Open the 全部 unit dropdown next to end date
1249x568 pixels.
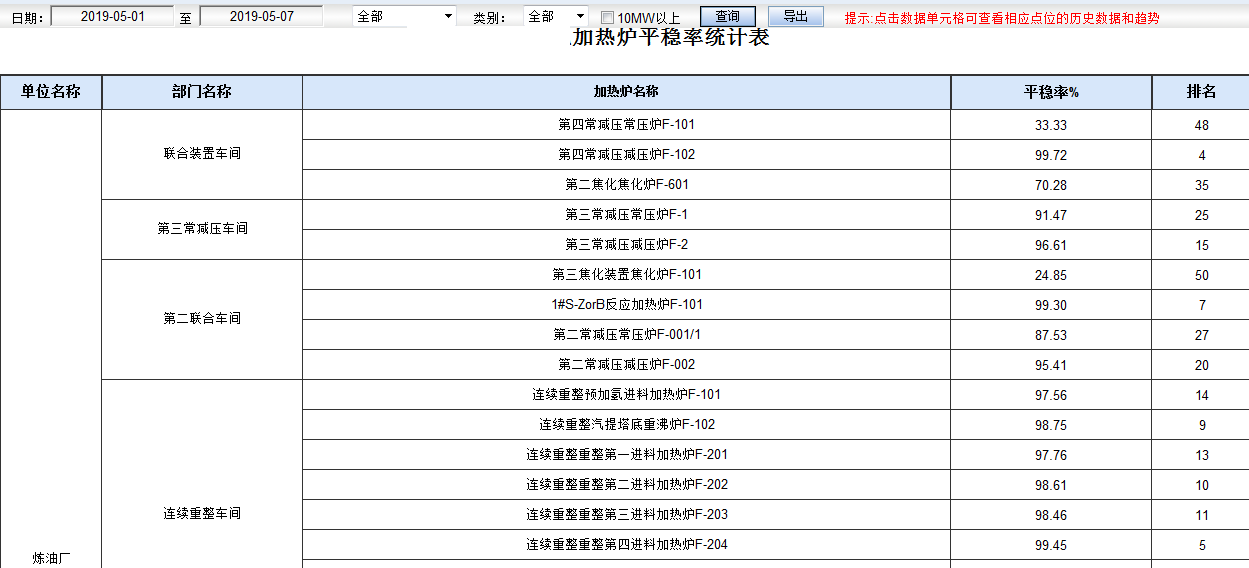(x=404, y=17)
